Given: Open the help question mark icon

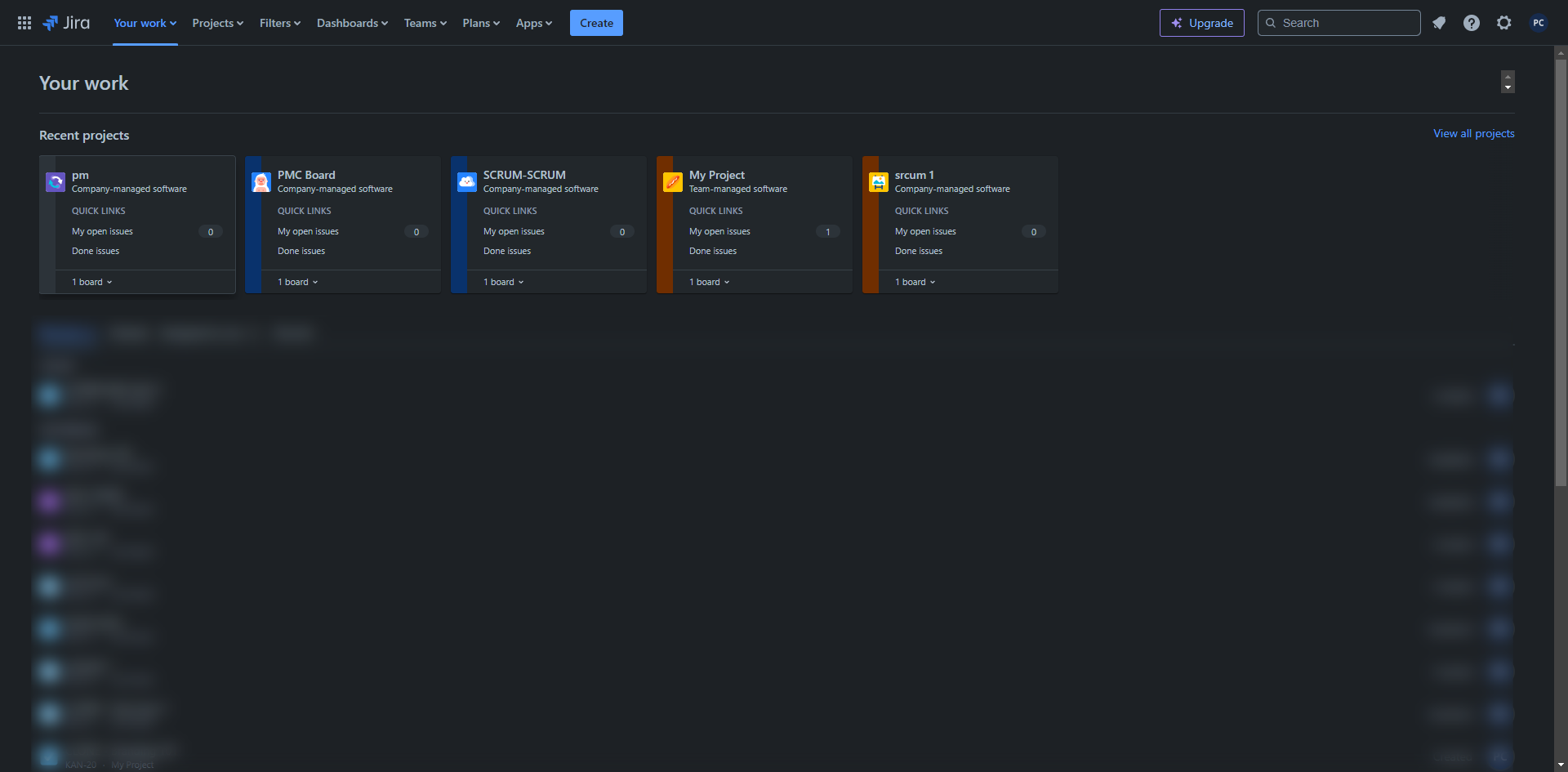Looking at the screenshot, I should point(1472,23).
